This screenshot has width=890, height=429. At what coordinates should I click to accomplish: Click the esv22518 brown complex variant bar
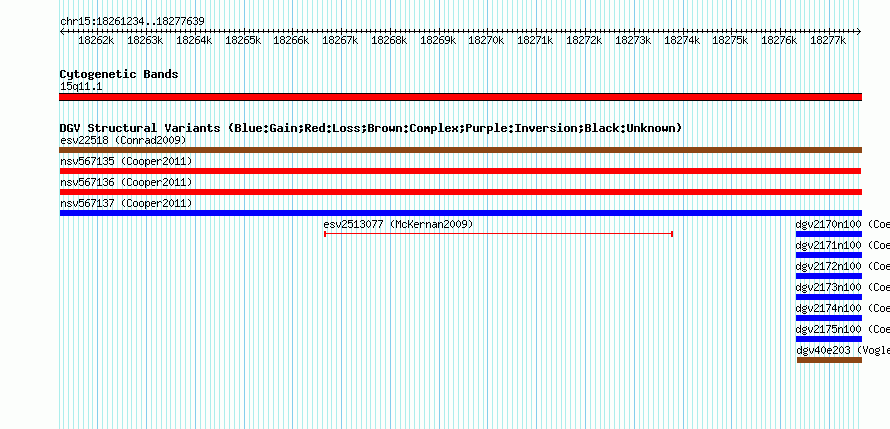460,150
